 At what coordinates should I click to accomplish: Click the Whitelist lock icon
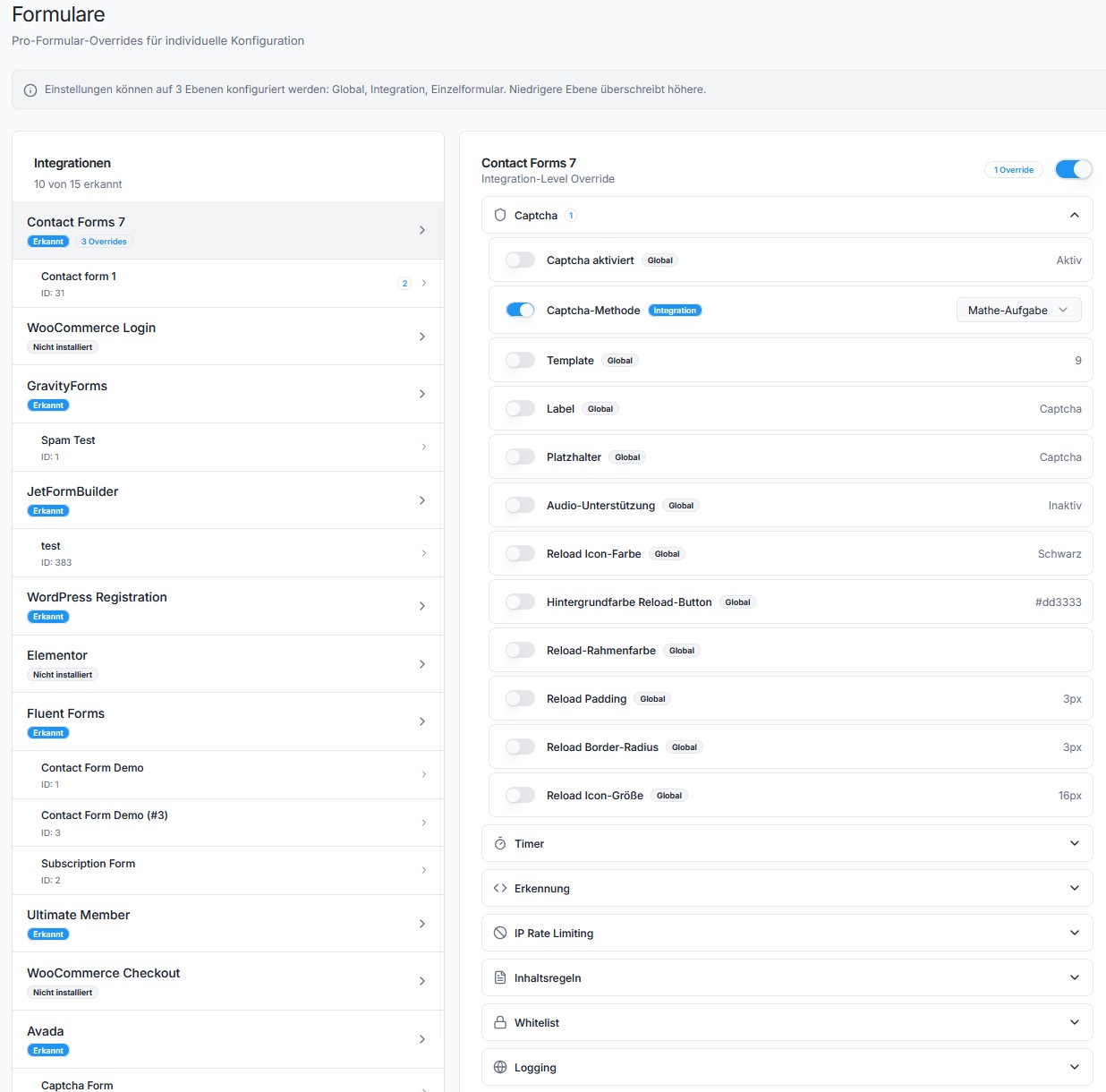point(500,1023)
